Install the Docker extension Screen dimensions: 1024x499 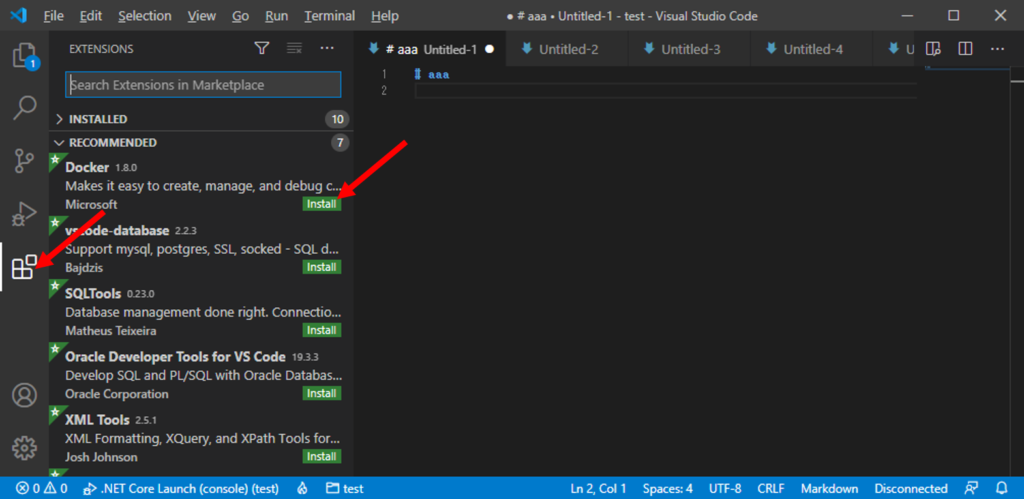point(322,204)
